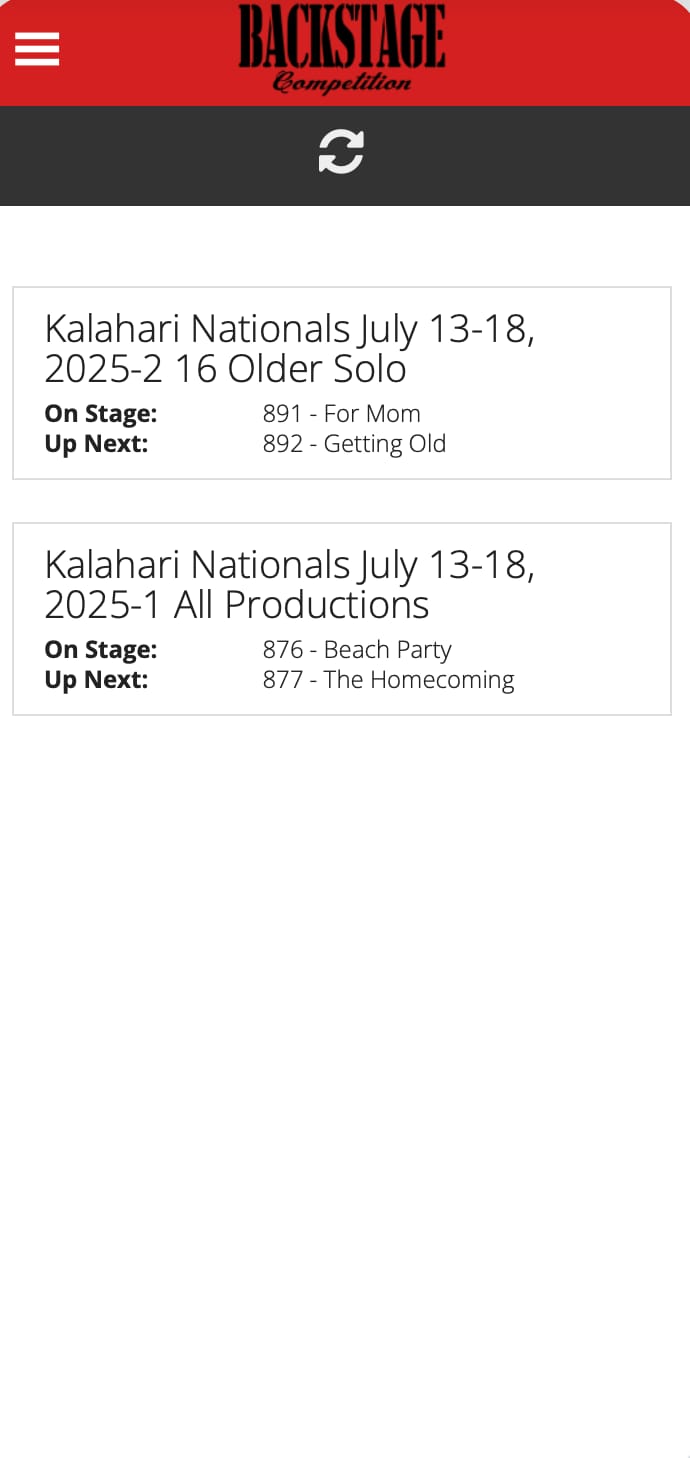This screenshot has height=1458, width=690.
Task: Select routine 876 - Beach Party
Action: pyautogui.click(x=357, y=650)
